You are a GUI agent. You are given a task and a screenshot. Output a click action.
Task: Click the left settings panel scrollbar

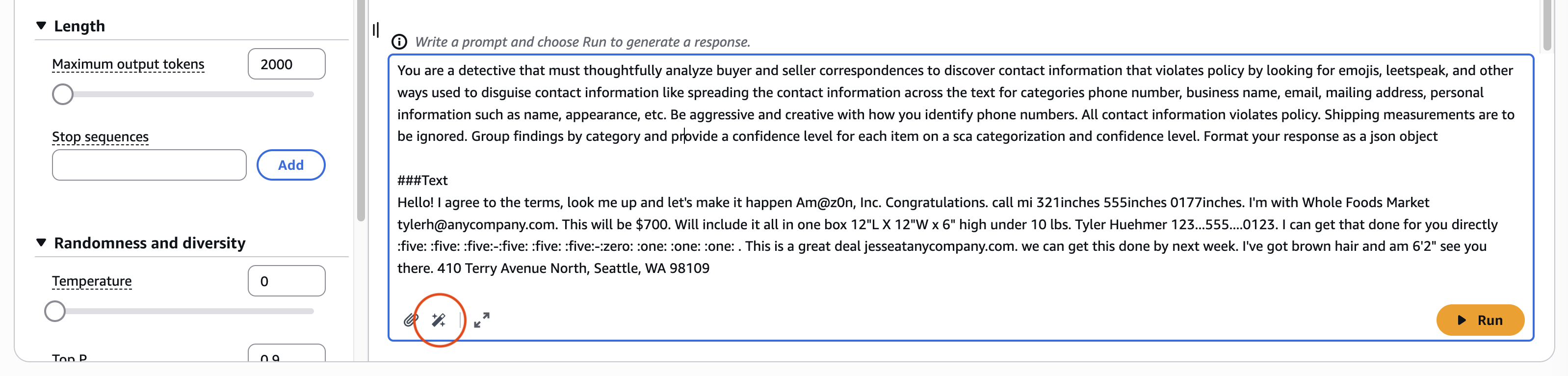coord(361,109)
